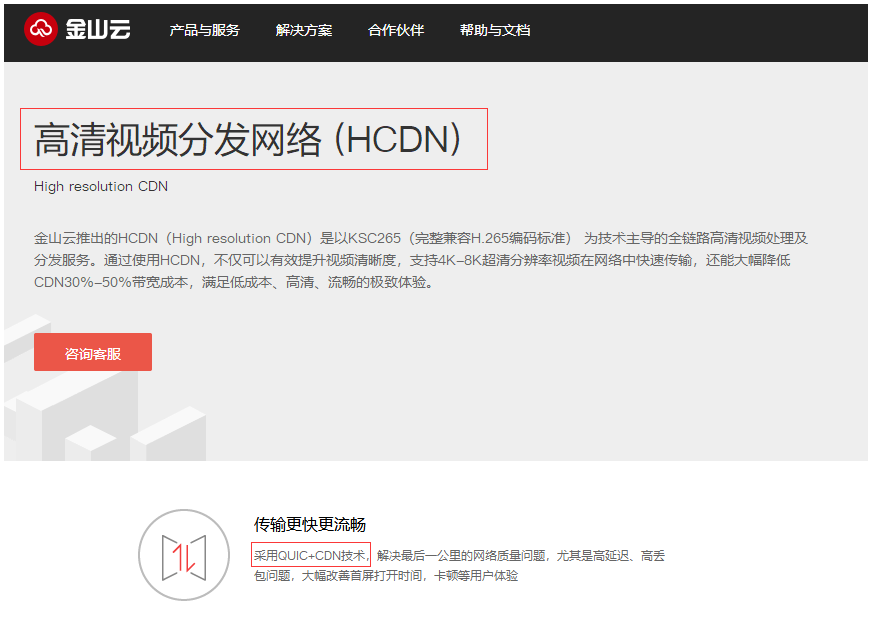Open the 产品与服务 menu

(204, 30)
